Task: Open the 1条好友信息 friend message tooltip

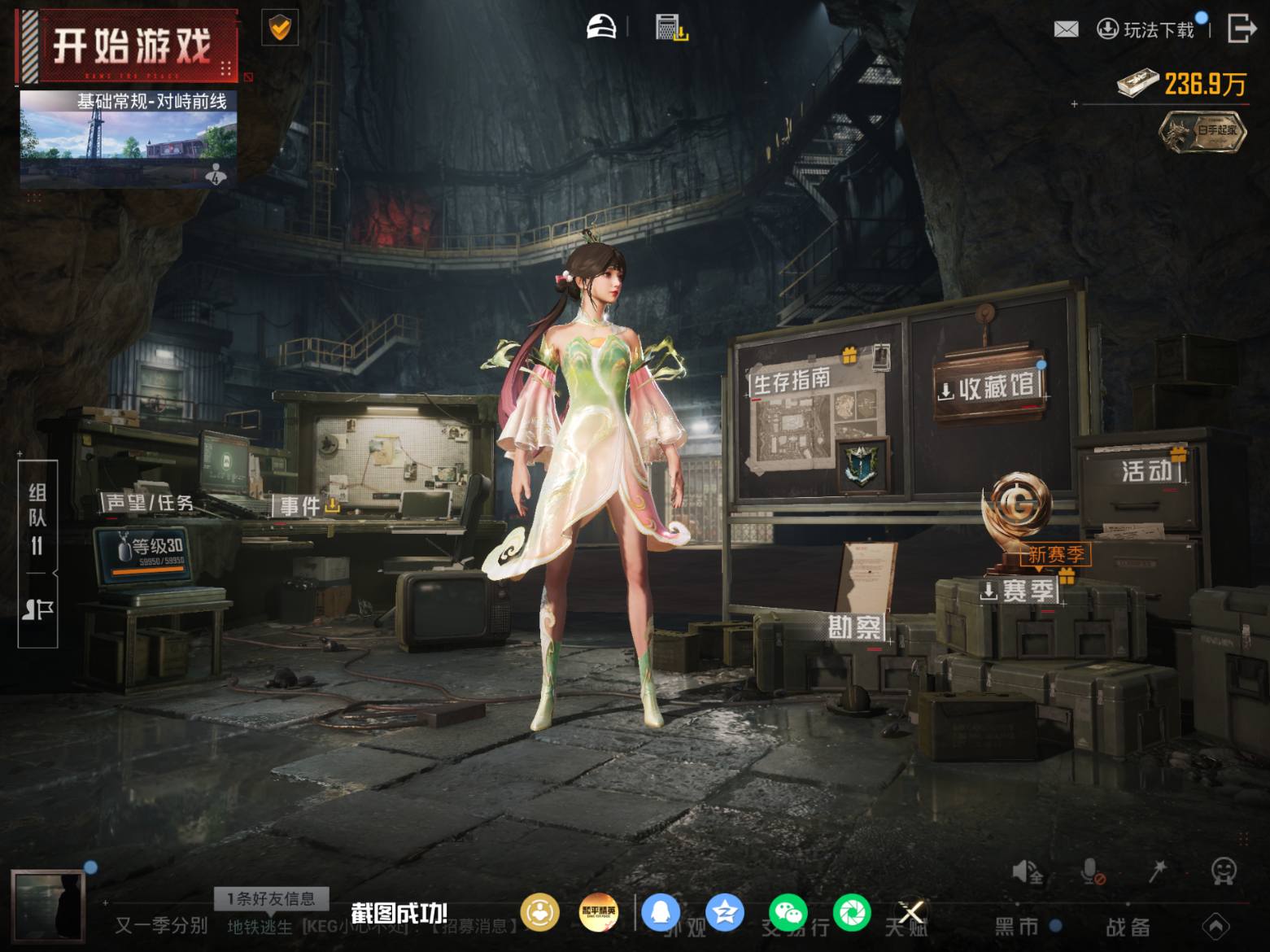Action: click(x=271, y=898)
